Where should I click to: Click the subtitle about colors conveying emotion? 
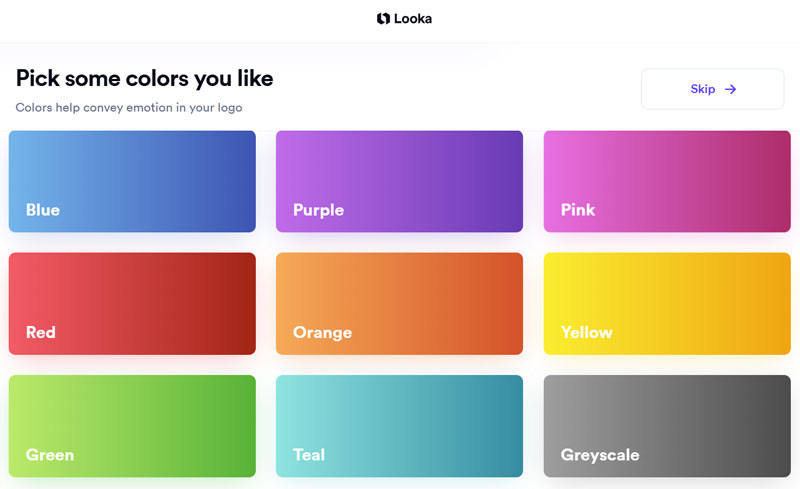click(129, 107)
